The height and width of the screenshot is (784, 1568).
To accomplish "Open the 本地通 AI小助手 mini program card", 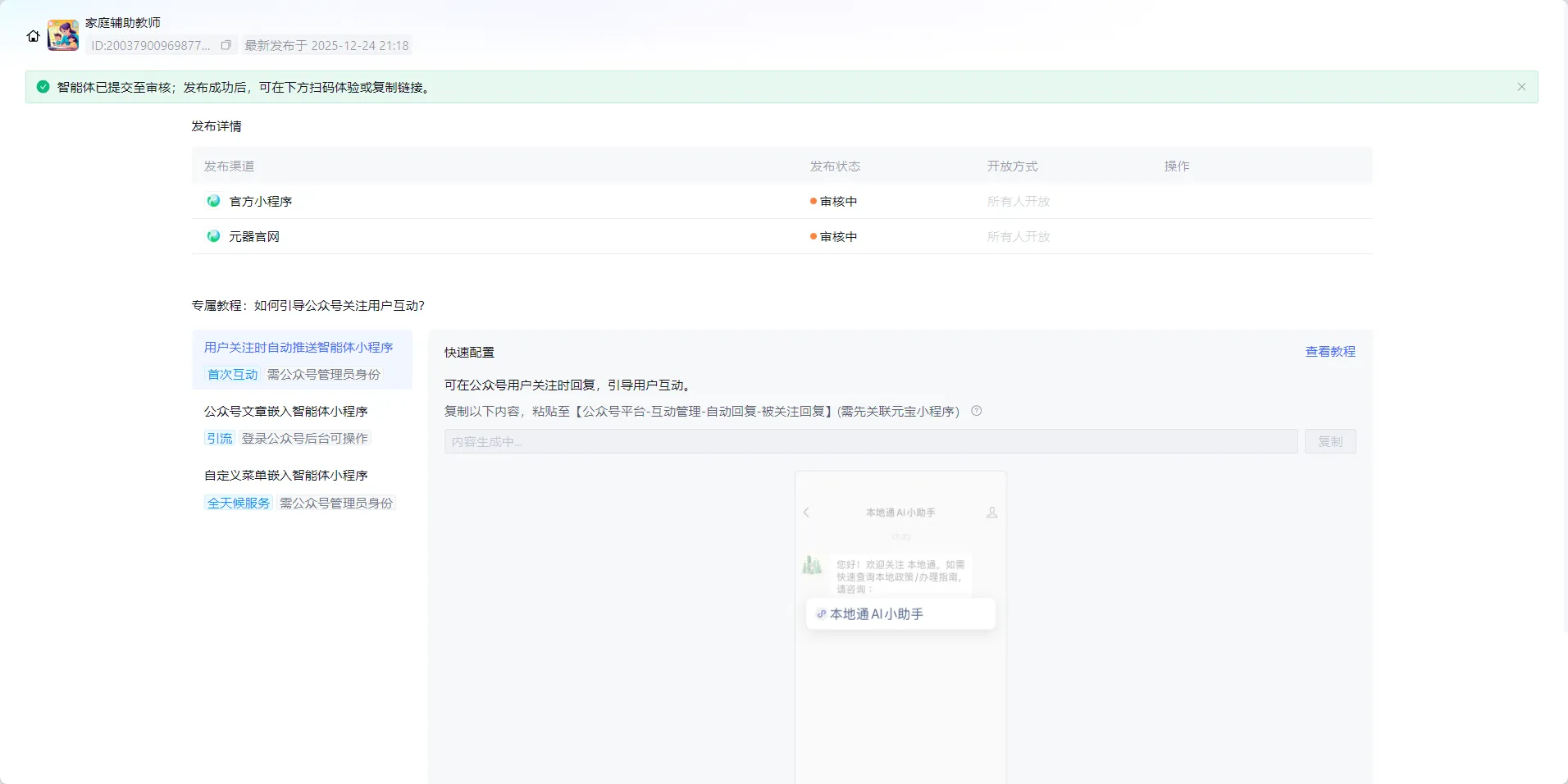I will (x=900, y=614).
